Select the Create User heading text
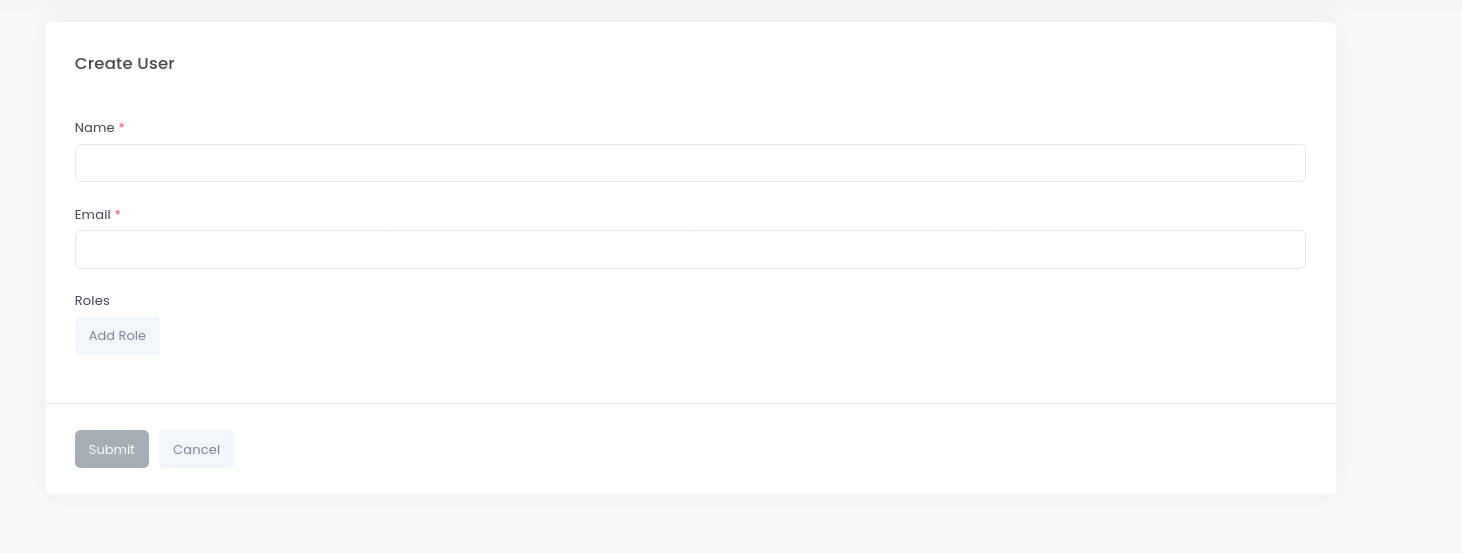This screenshot has width=1462, height=553. click(x=125, y=63)
